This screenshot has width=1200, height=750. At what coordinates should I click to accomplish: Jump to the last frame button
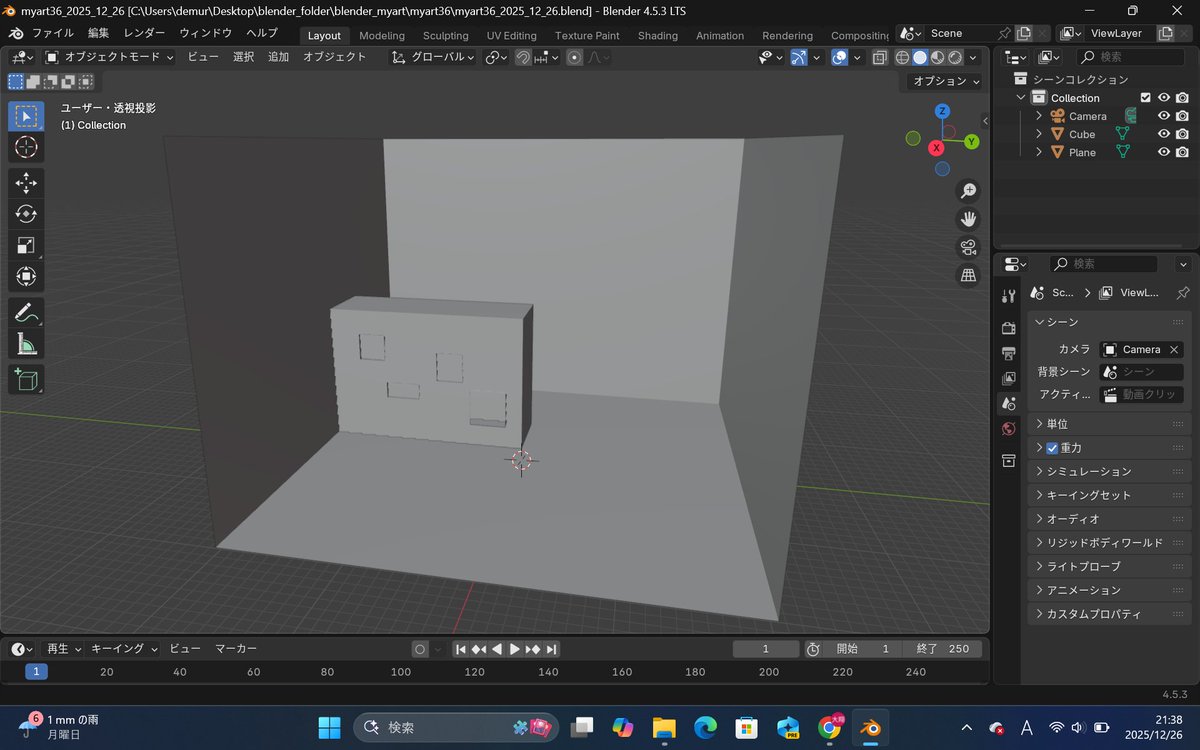coord(551,649)
